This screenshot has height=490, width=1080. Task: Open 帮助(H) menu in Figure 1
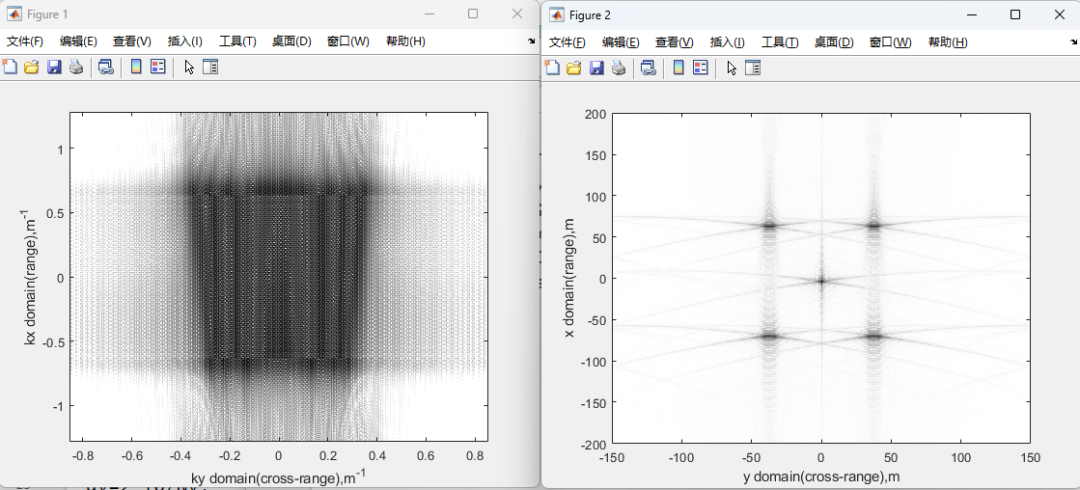[x=406, y=41]
